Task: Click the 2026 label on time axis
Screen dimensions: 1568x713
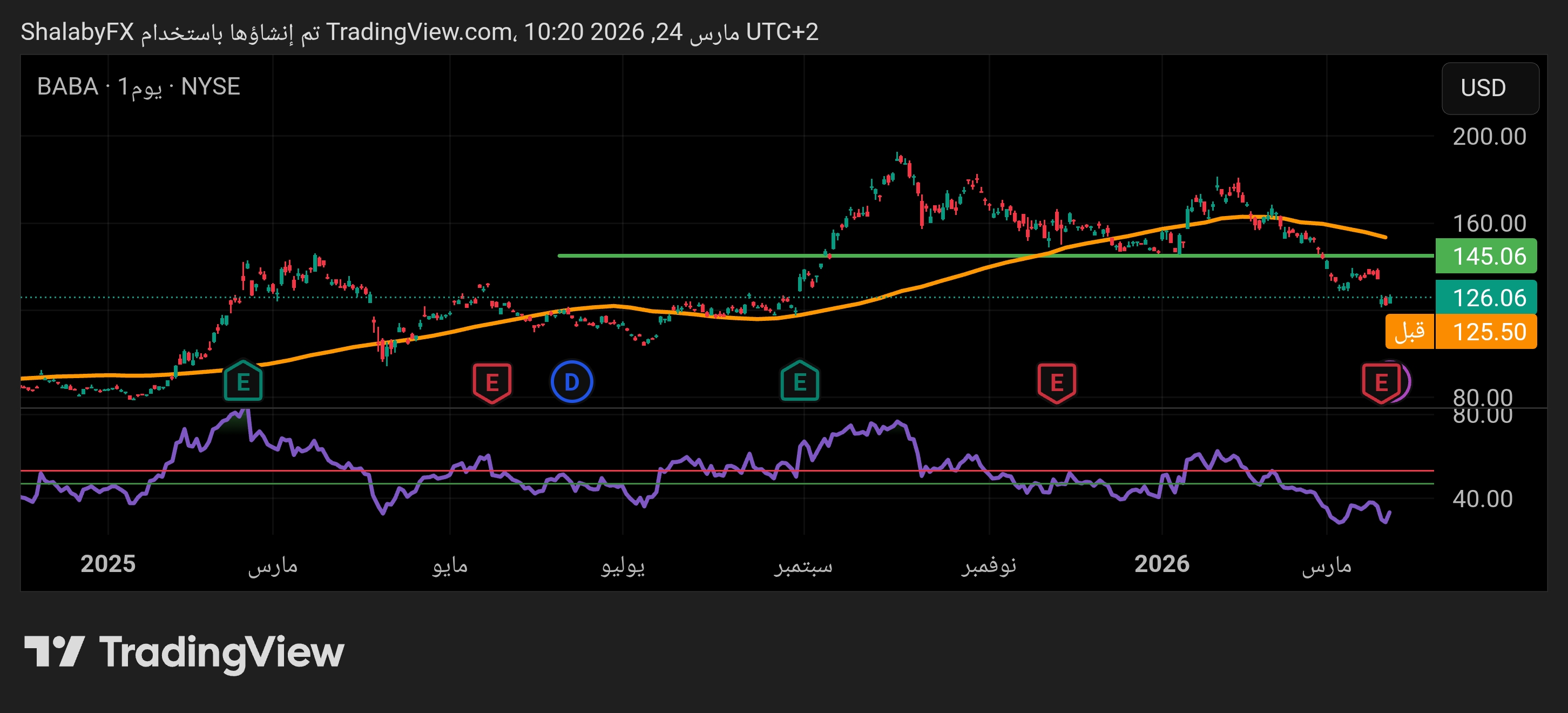Action: pyautogui.click(x=1161, y=563)
